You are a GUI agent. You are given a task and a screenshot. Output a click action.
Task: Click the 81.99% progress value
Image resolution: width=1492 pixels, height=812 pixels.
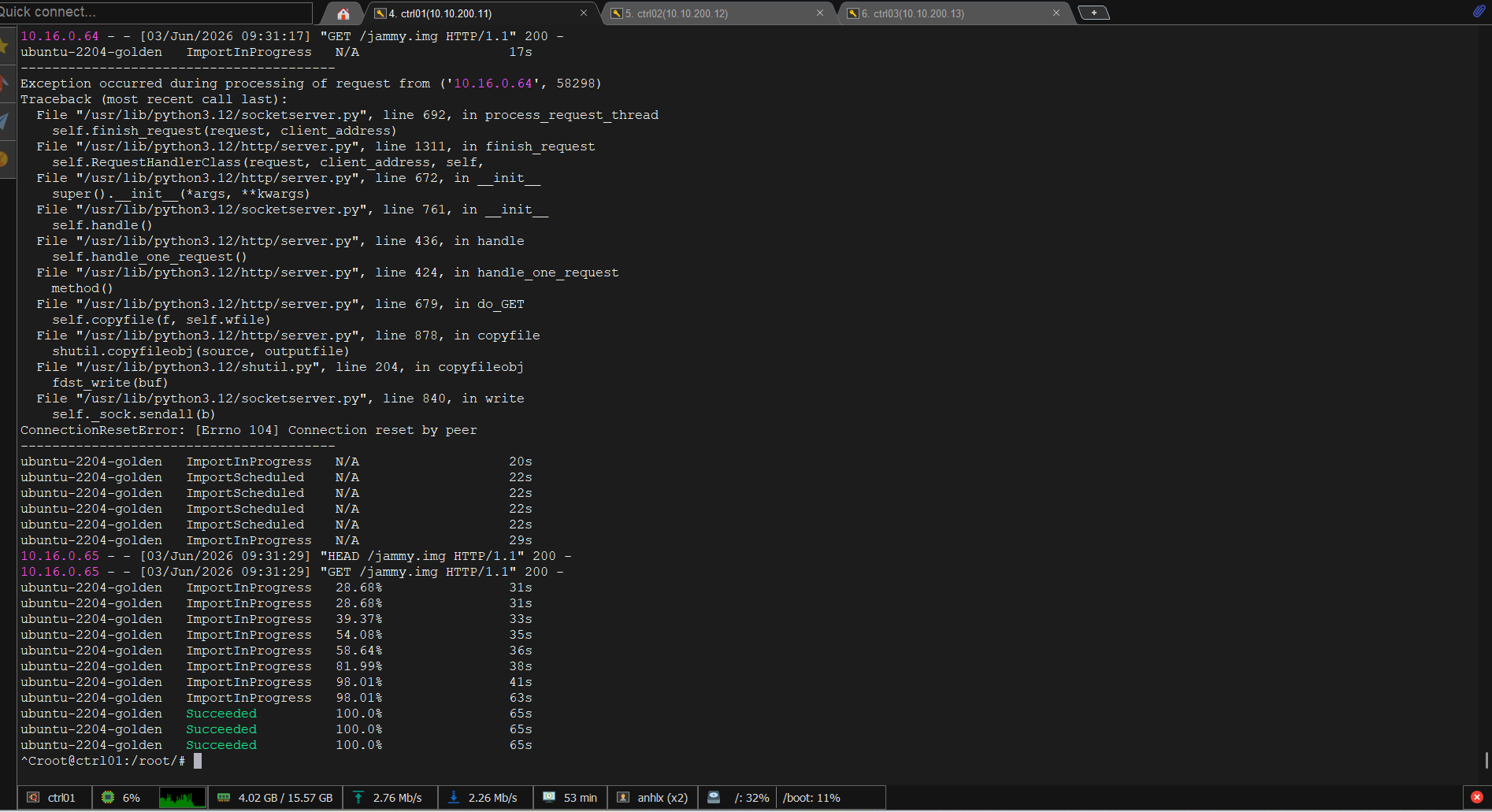[x=359, y=666]
